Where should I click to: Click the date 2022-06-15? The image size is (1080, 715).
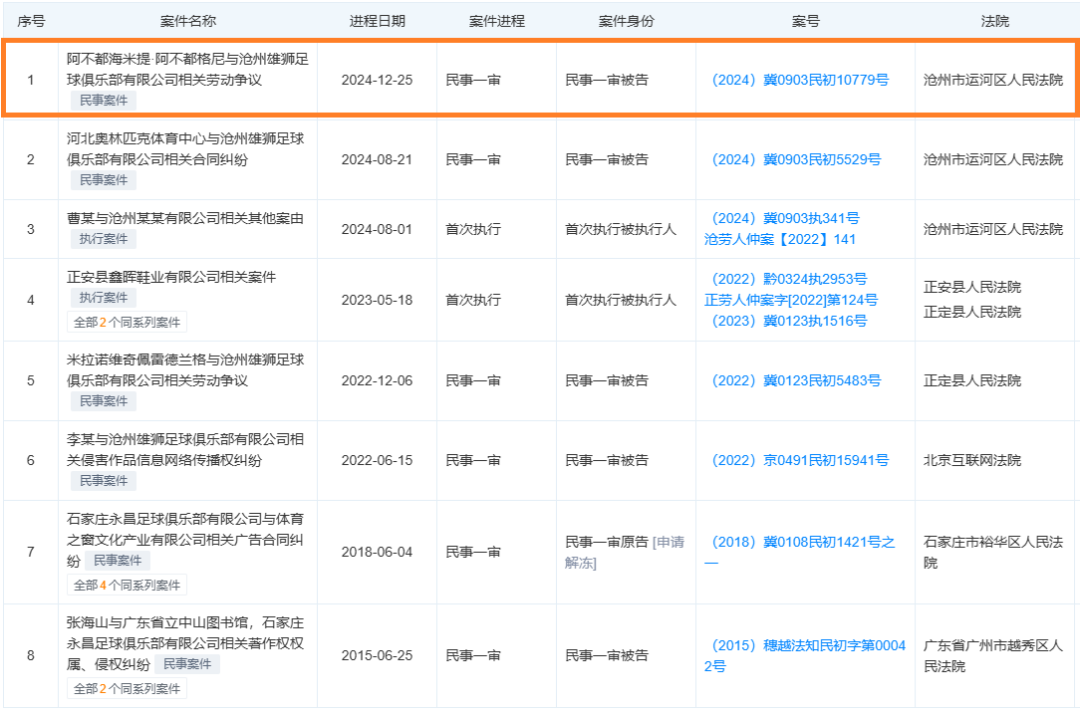point(377,460)
